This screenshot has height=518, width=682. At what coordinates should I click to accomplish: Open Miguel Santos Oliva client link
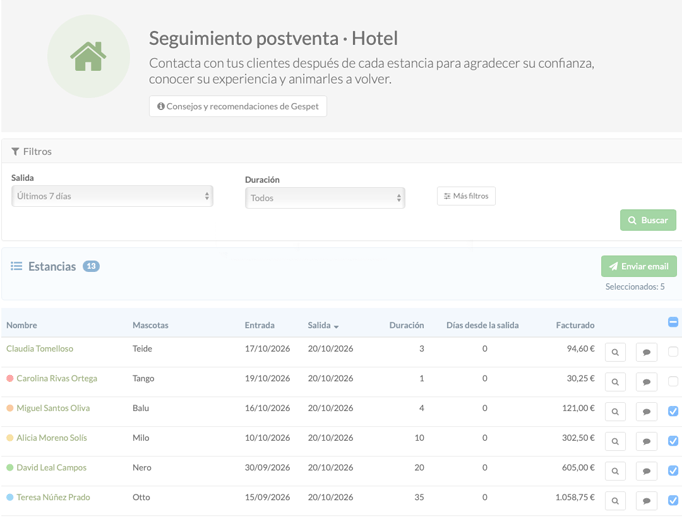(x=53, y=408)
